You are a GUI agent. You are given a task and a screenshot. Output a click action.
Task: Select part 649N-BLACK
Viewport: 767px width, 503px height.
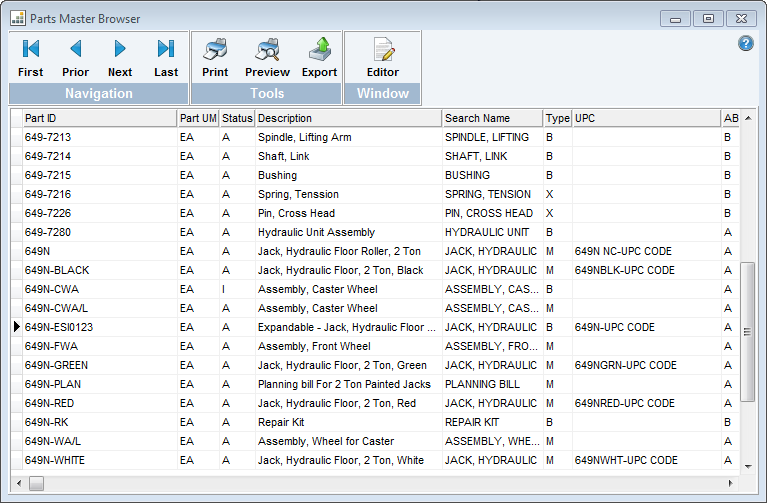pyautogui.click(x=57, y=271)
